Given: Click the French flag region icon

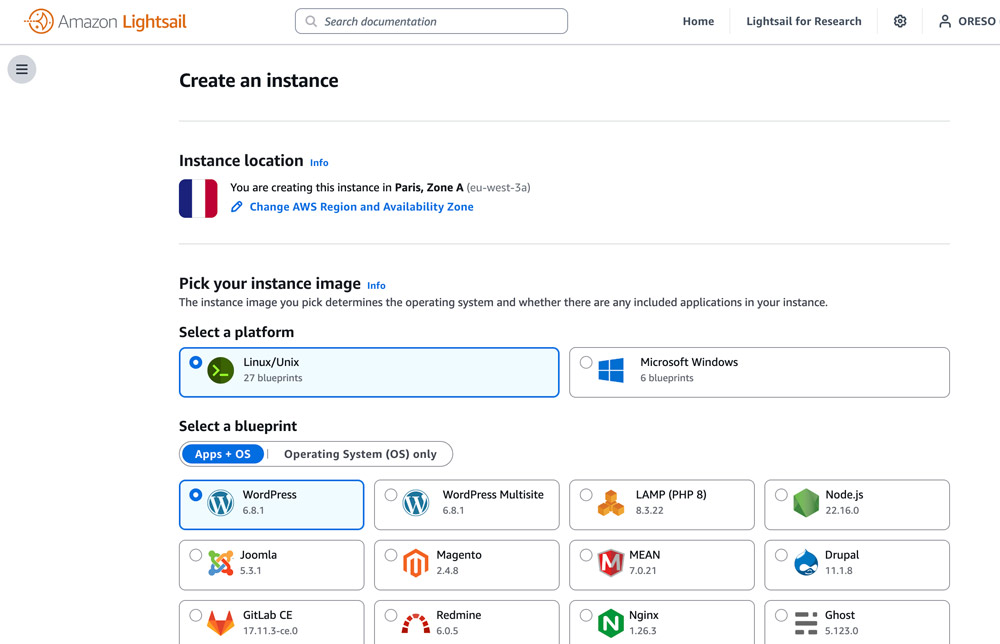Looking at the screenshot, I should tap(198, 198).
